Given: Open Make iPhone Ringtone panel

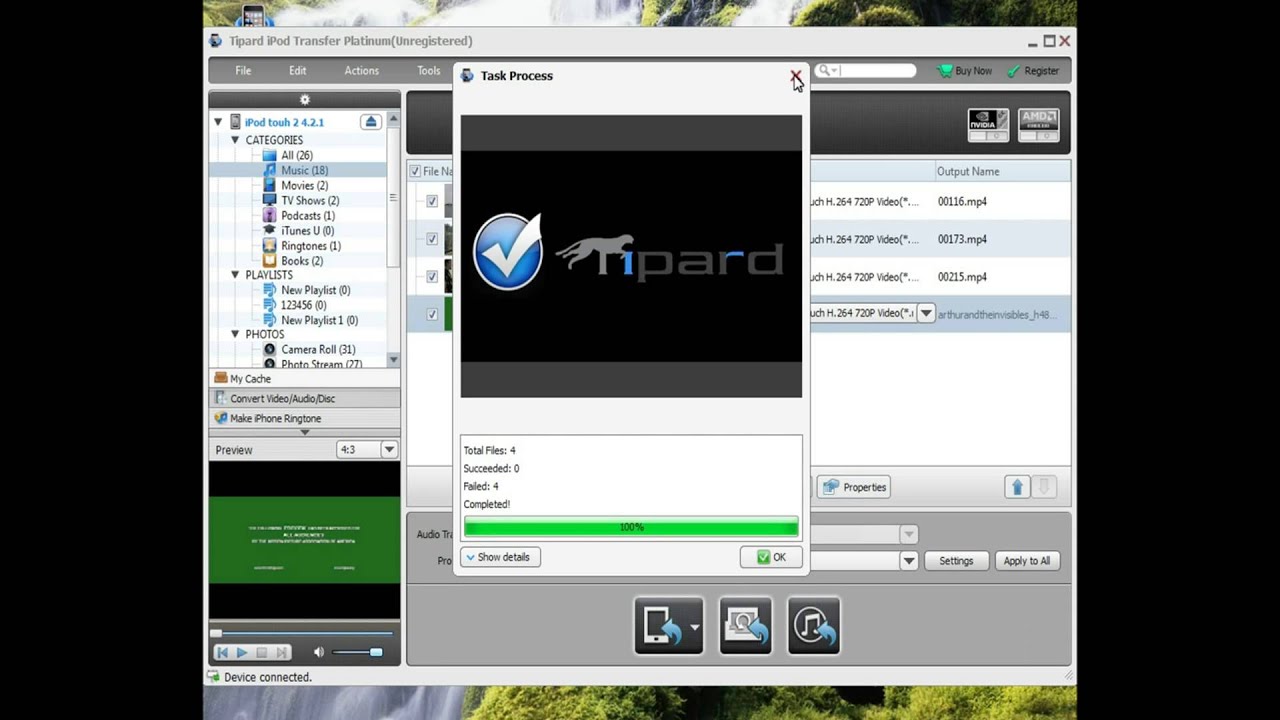Looking at the screenshot, I should (304, 418).
